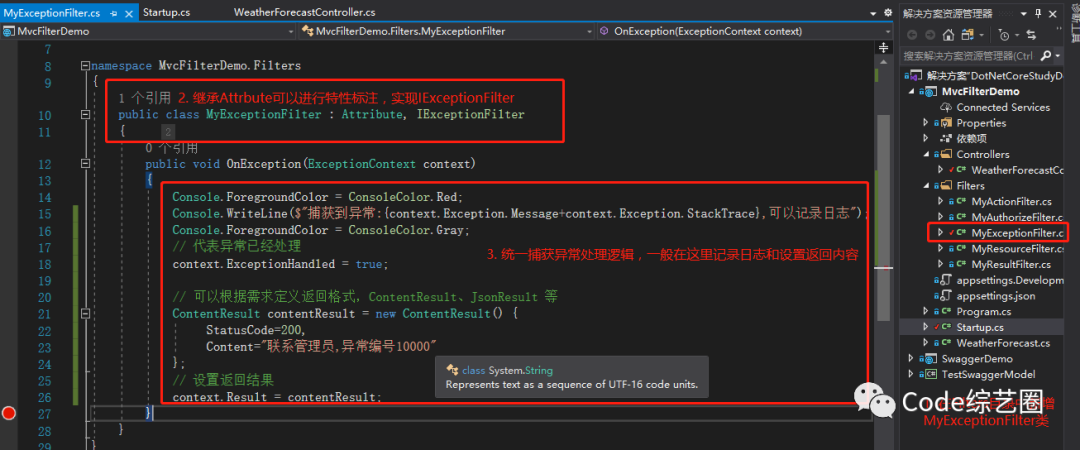Expand the Properties node
The image size is (1080, 450).
[926, 123]
